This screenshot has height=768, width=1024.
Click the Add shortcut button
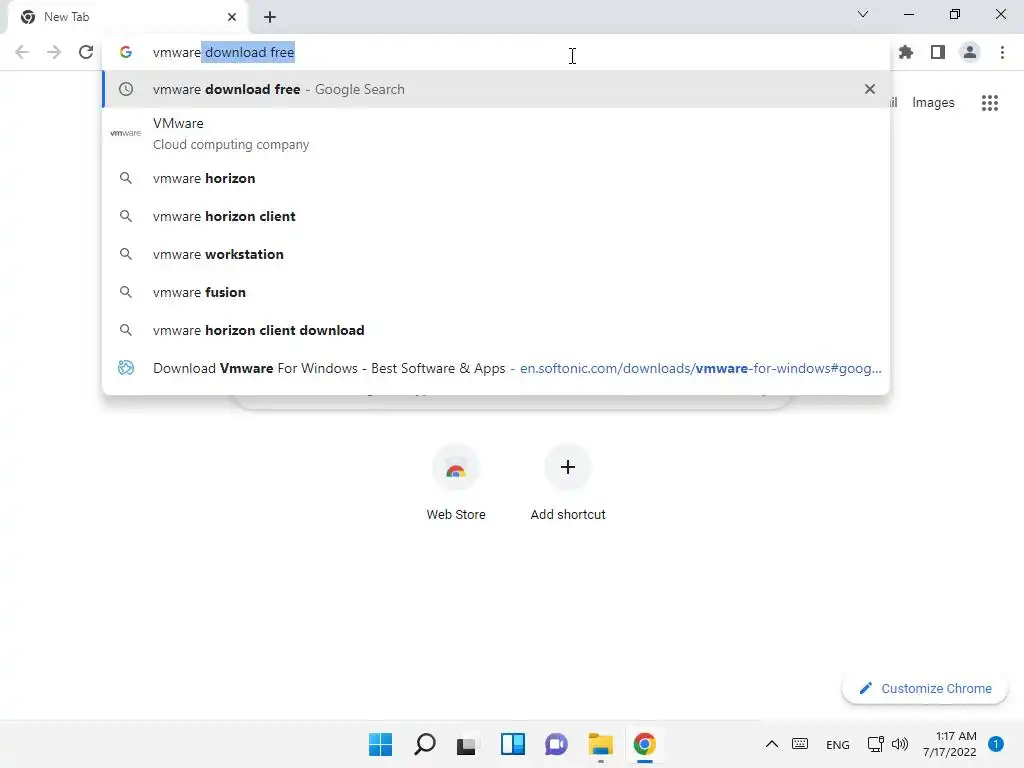click(568, 483)
